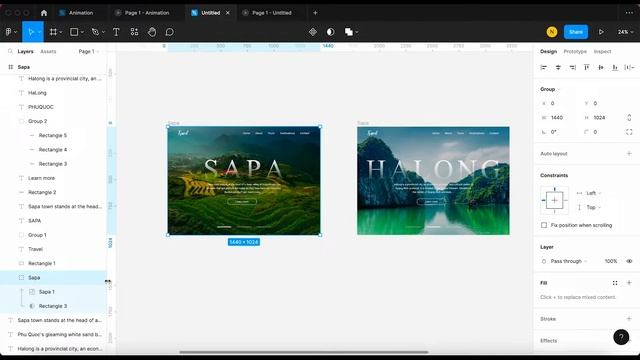640x360 pixels.
Task: Add Auto layout with plus
Action: pyautogui.click(x=629, y=153)
